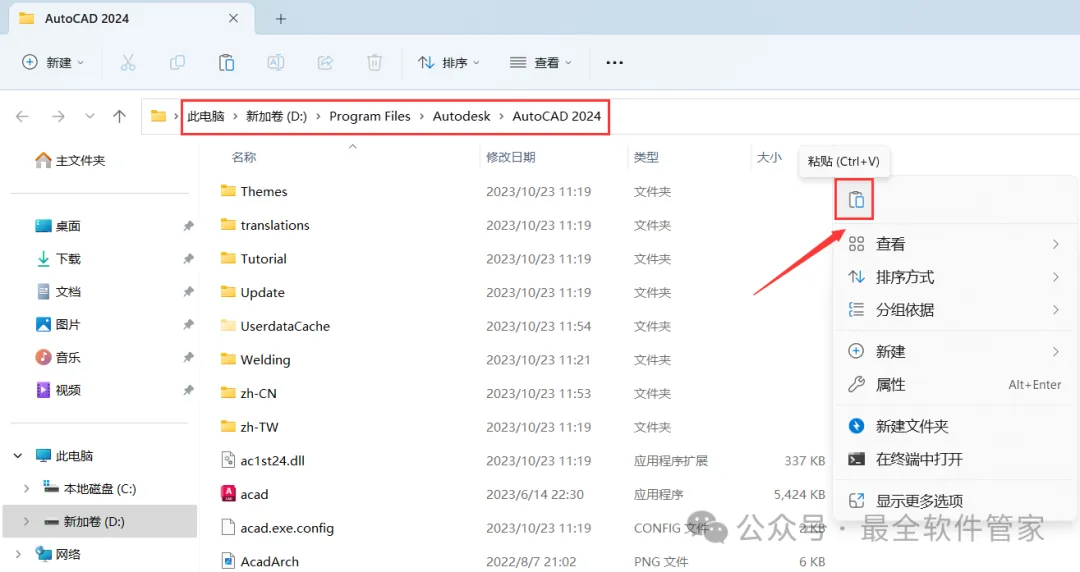This screenshot has height=572, width=1080.
Task: Click AutoCAD 2024 in address path
Action: [x=557, y=116]
